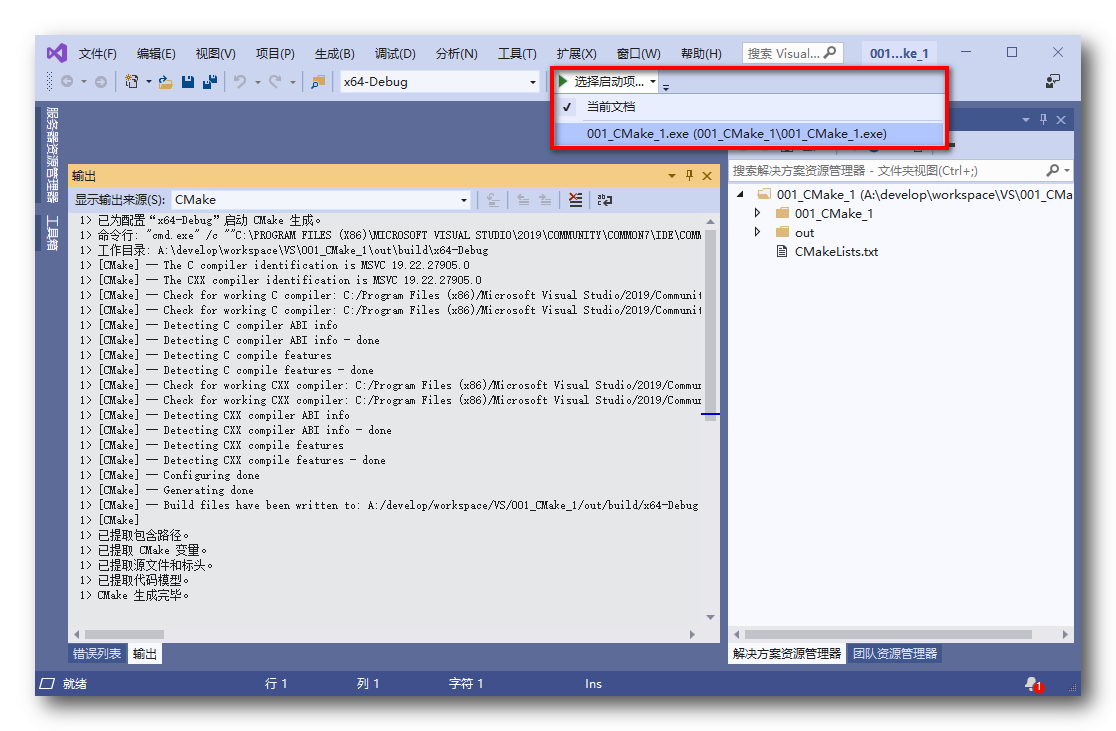Open the undo history dropdown arrow
This screenshot has height=731, width=1116.
(258, 82)
